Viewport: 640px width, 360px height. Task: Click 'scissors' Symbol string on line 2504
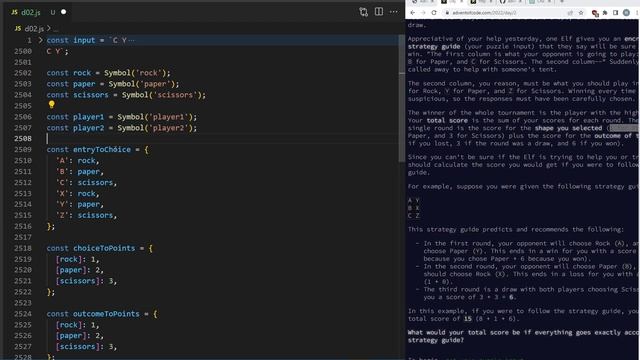point(176,95)
